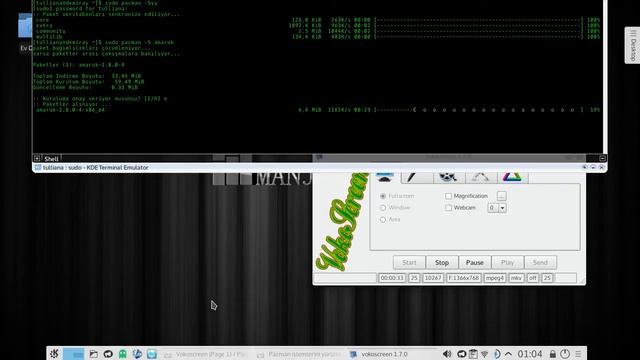
Task: Click the power leave icon
Action: pos(565,354)
